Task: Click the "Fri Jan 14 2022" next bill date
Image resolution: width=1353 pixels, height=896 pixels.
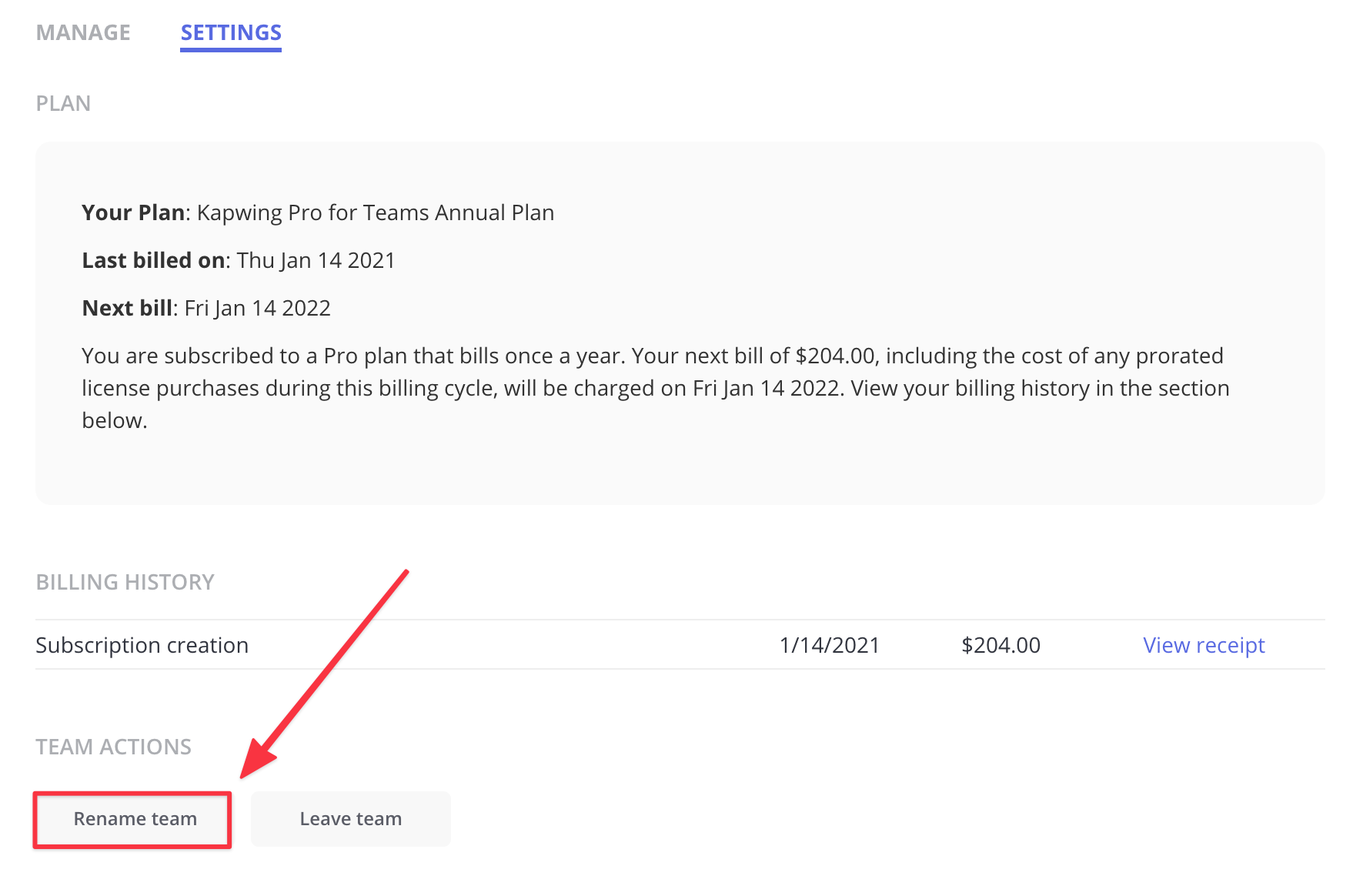Action: tap(257, 308)
